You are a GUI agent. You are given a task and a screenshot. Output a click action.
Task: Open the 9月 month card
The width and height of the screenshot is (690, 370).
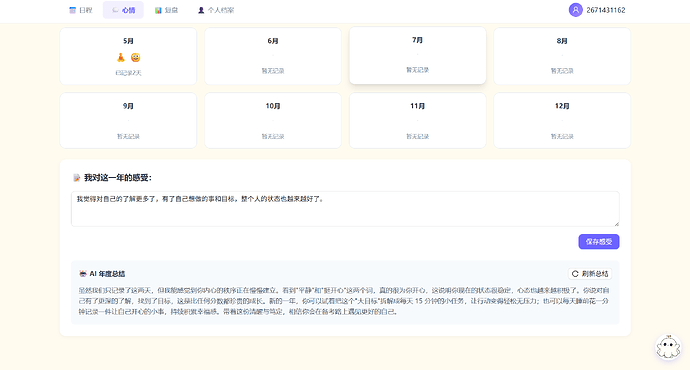point(128,120)
